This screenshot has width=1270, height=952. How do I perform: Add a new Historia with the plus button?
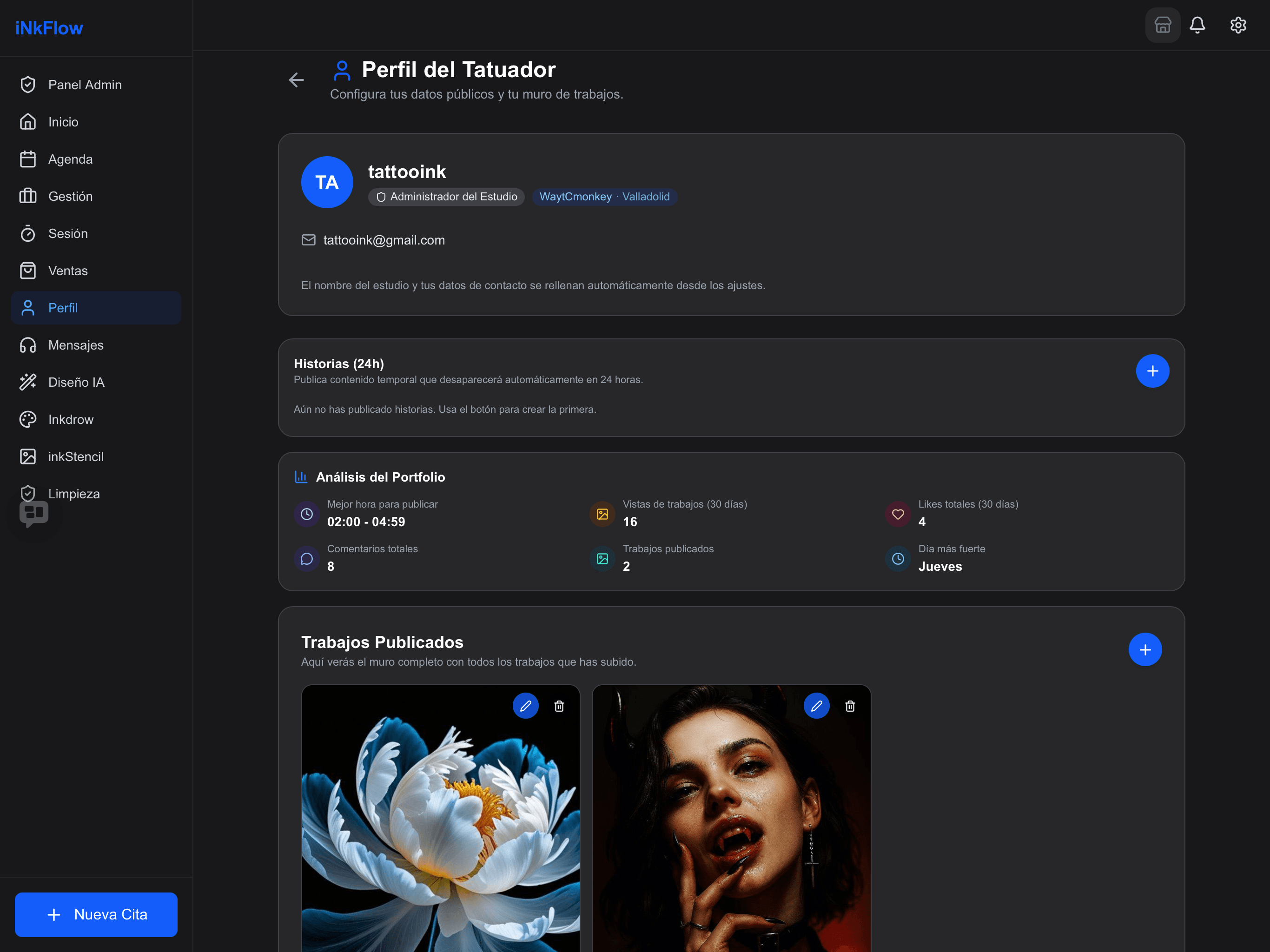pos(1153,371)
